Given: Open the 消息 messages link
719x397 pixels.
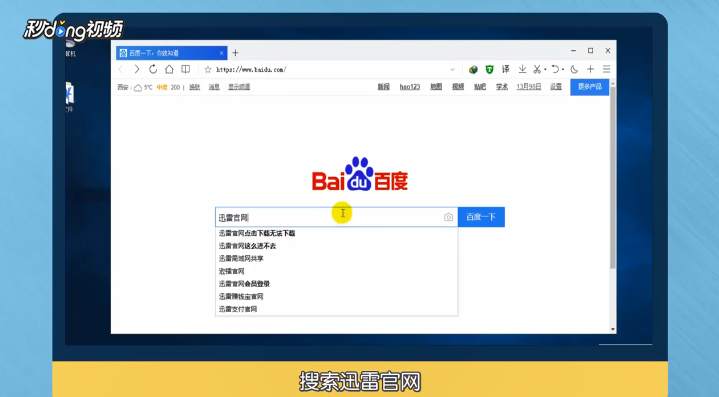Looking at the screenshot, I should (214, 87).
